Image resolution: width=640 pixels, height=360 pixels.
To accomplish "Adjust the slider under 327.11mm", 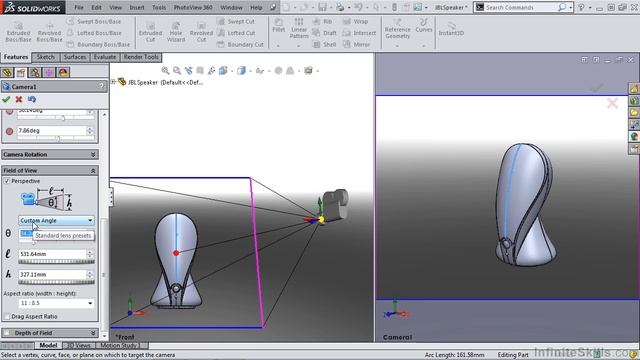I will coord(56,282).
